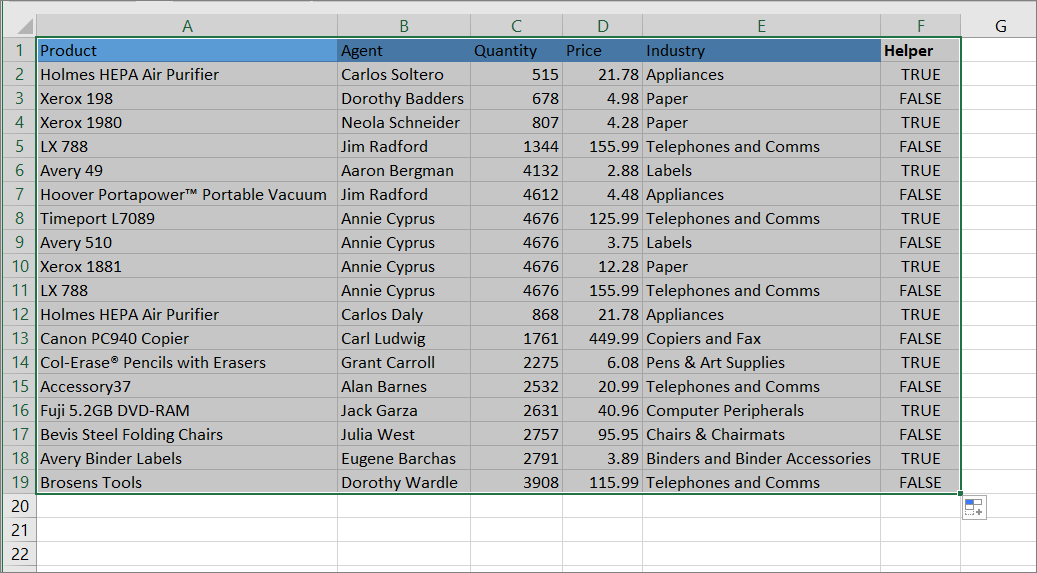
Task: Select Binders and Binder Accessories cell
Action: [761, 459]
